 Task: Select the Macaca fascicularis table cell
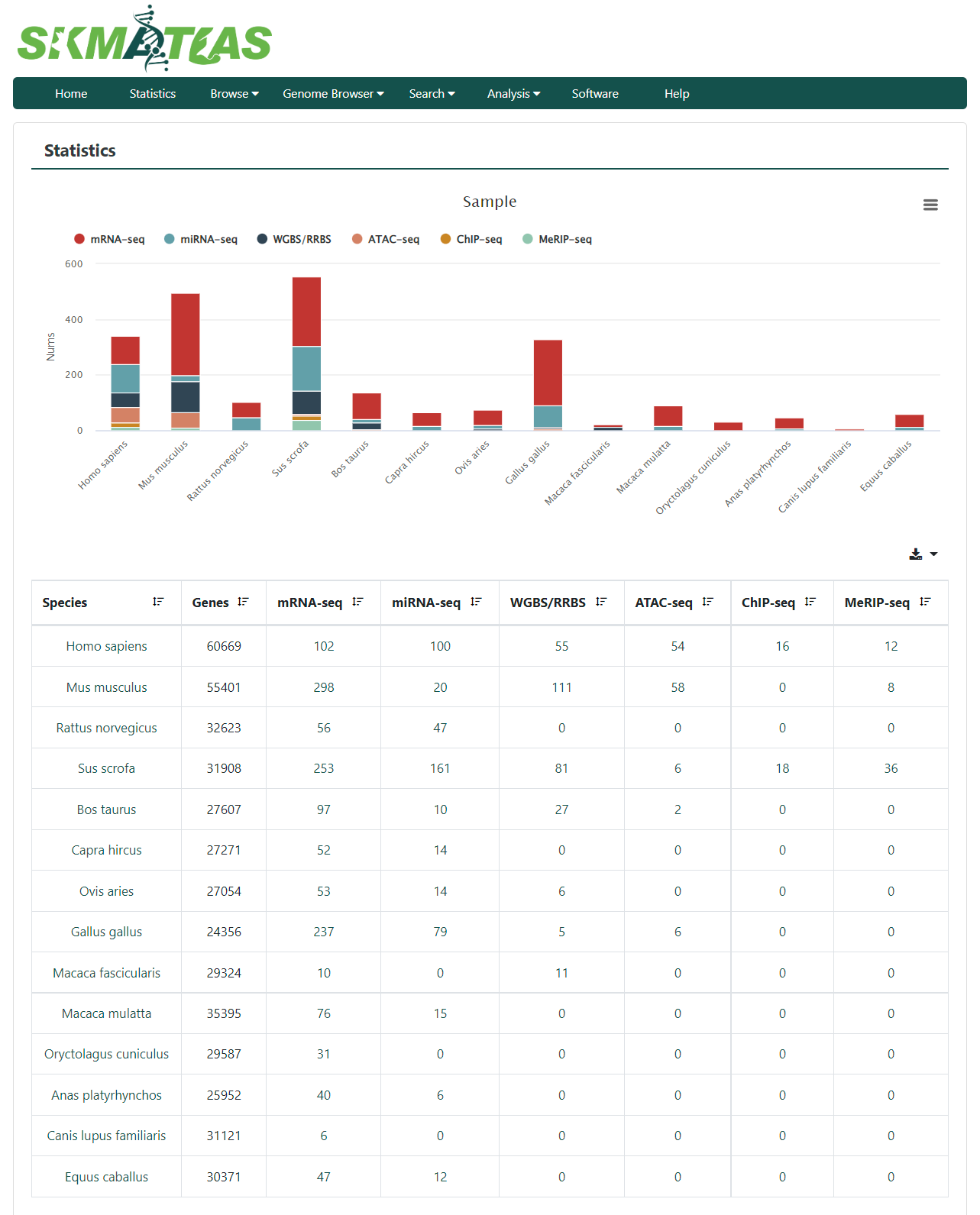tap(106, 973)
